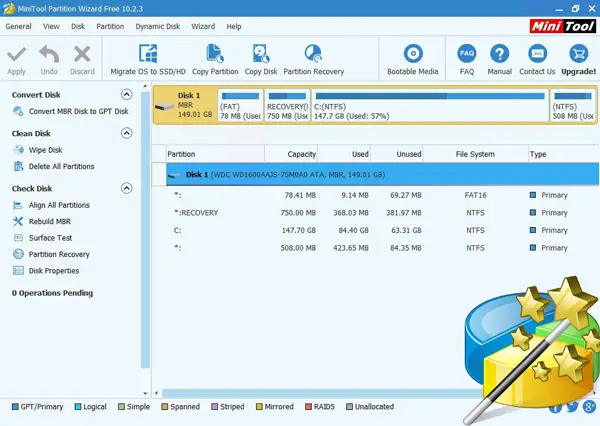Select the C:(NTFS) block in disk map
This screenshot has height=426, width=600.
[429, 108]
